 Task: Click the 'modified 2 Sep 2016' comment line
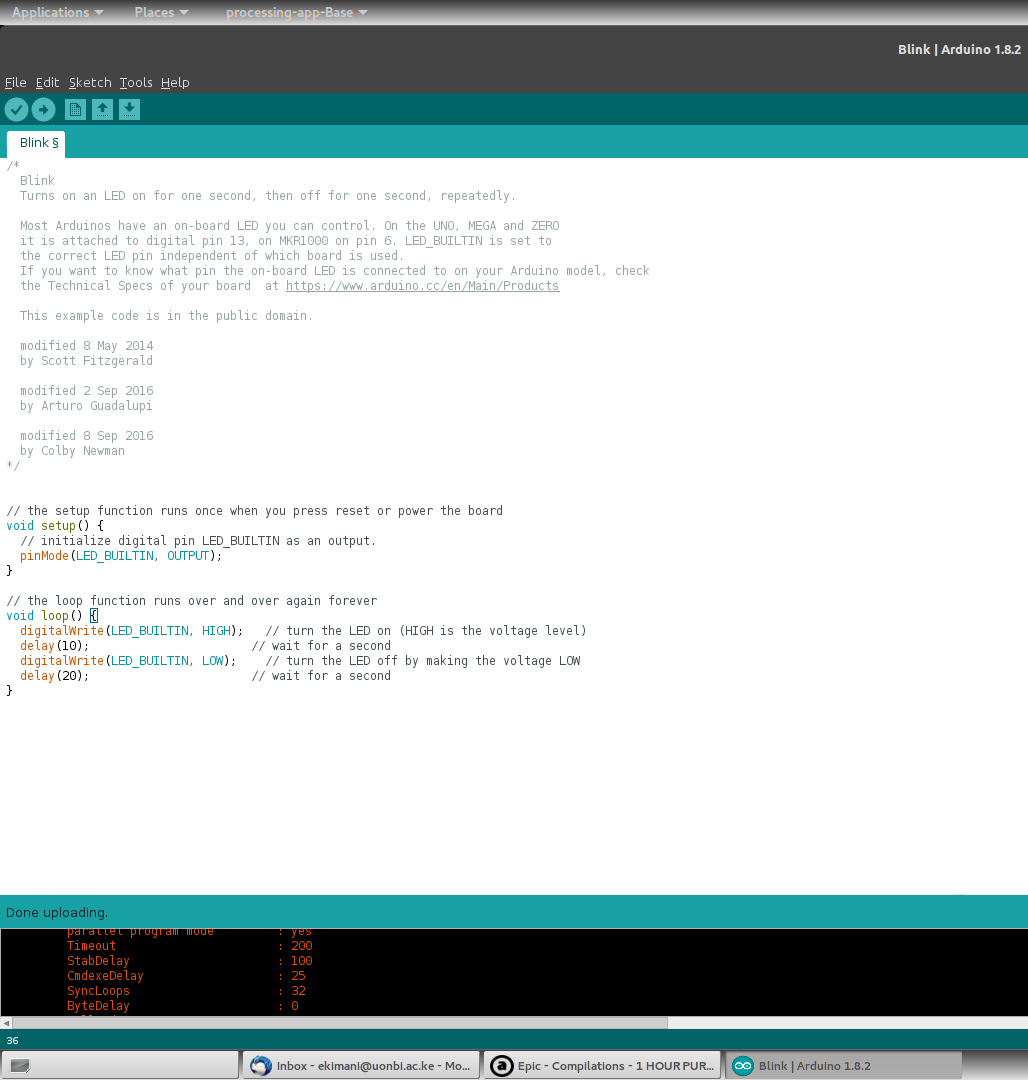[87, 391]
